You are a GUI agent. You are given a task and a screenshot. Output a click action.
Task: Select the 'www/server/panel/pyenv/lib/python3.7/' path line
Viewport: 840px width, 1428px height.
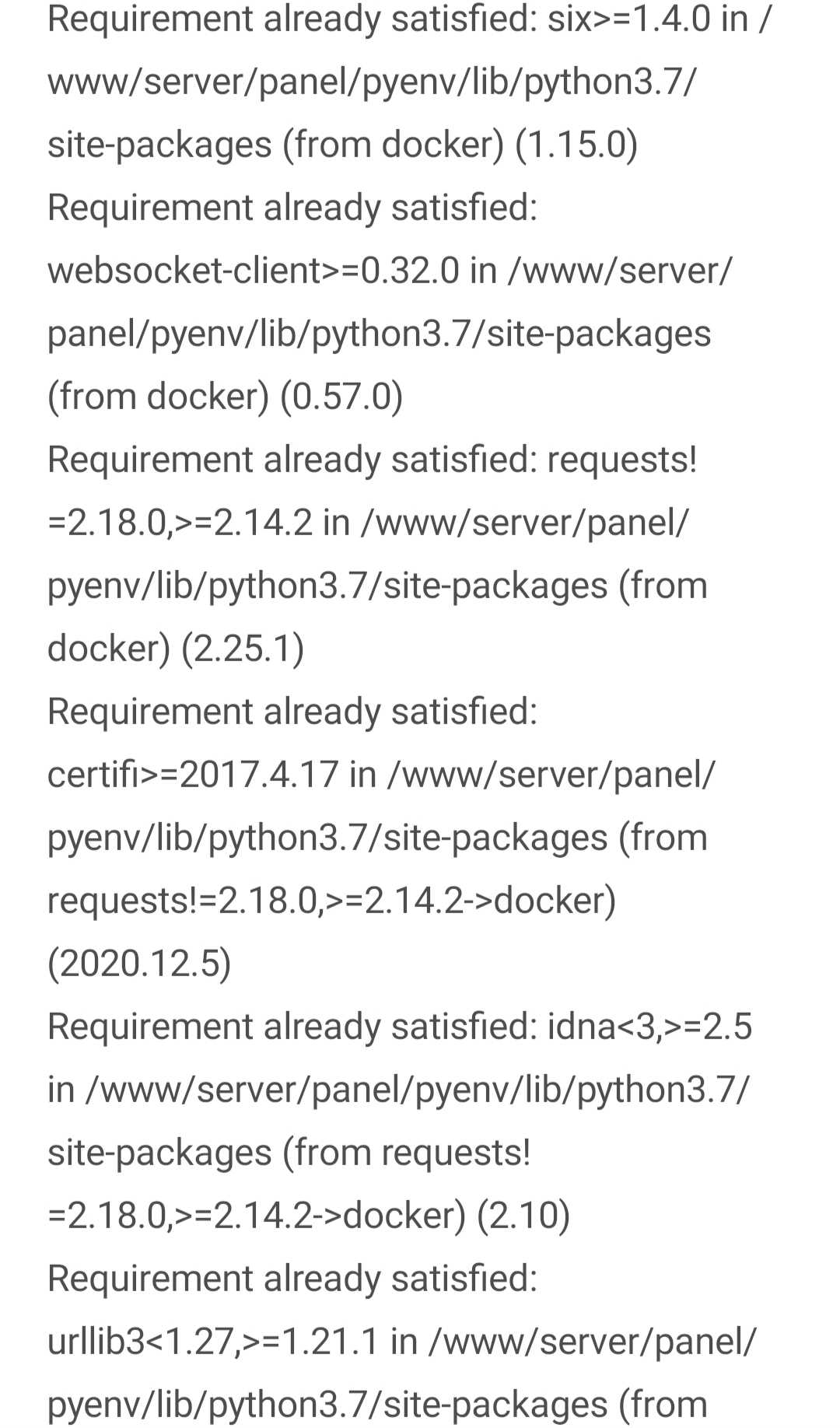pyautogui.click(x=373, y=82)
